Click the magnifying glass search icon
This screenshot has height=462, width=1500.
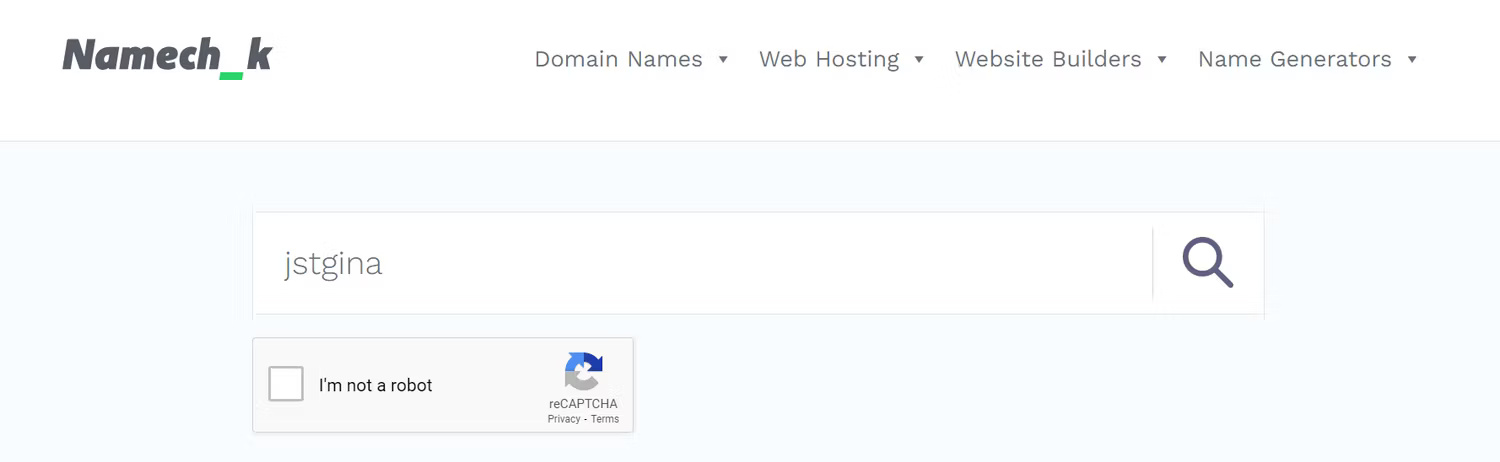pyautogui.click(x=1208, y=263)
